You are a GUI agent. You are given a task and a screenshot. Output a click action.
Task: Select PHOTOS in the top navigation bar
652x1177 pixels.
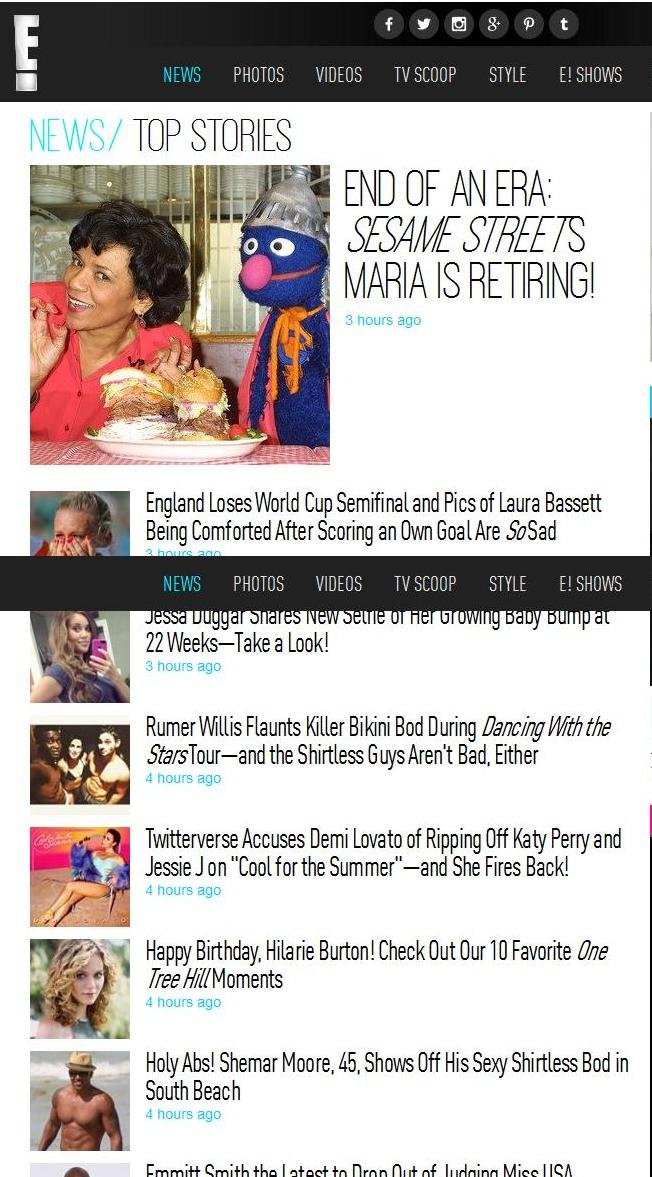(x=258, y=75)
